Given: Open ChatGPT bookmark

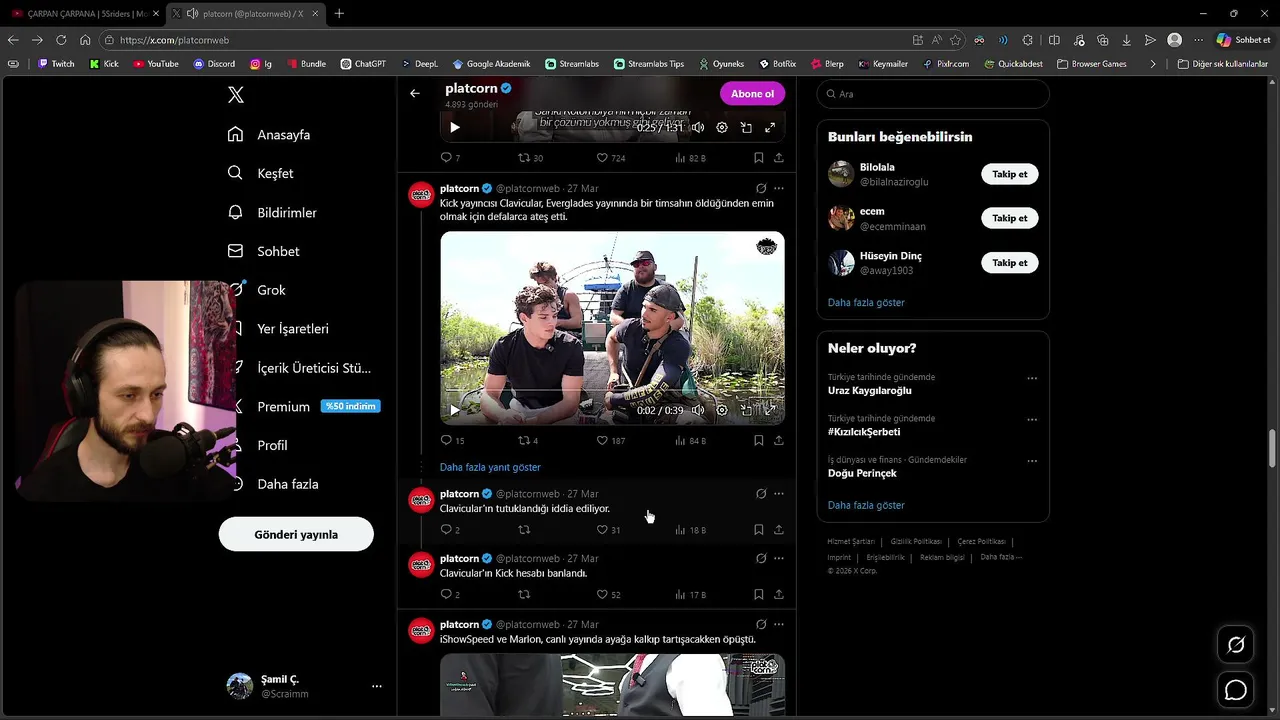Looking at the screenshot, I should 362,64.
